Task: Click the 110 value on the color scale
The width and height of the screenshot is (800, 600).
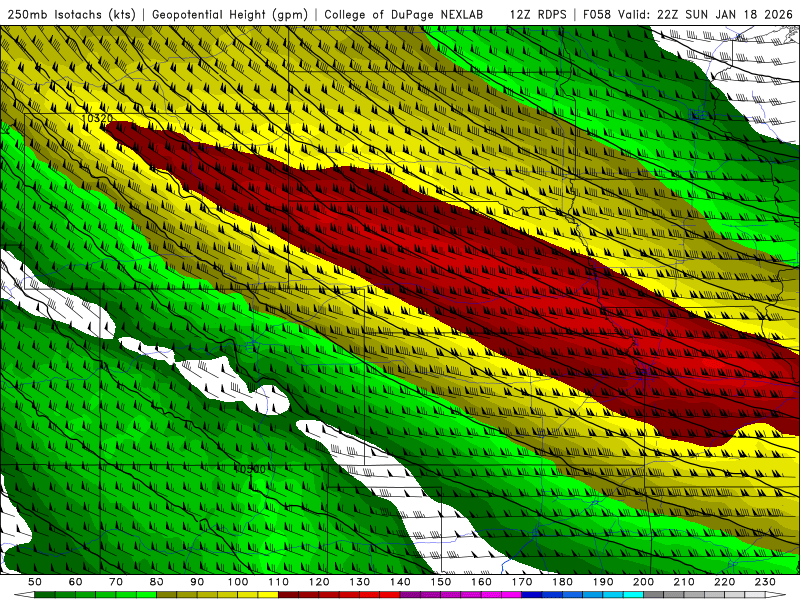Action: [x=279, y=582]
